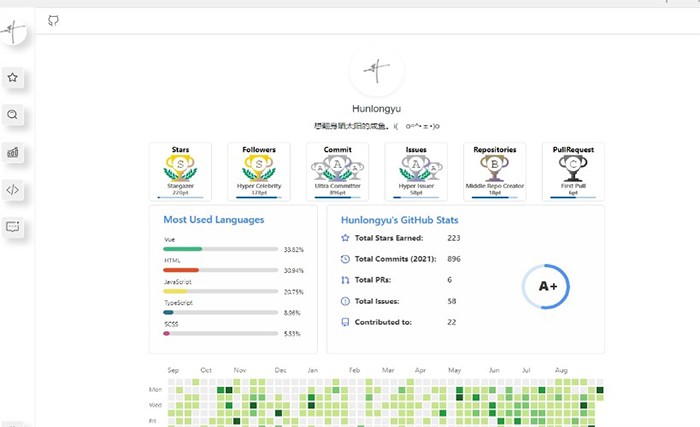Open the GitHub cat icon in top bar

[53, 21]
